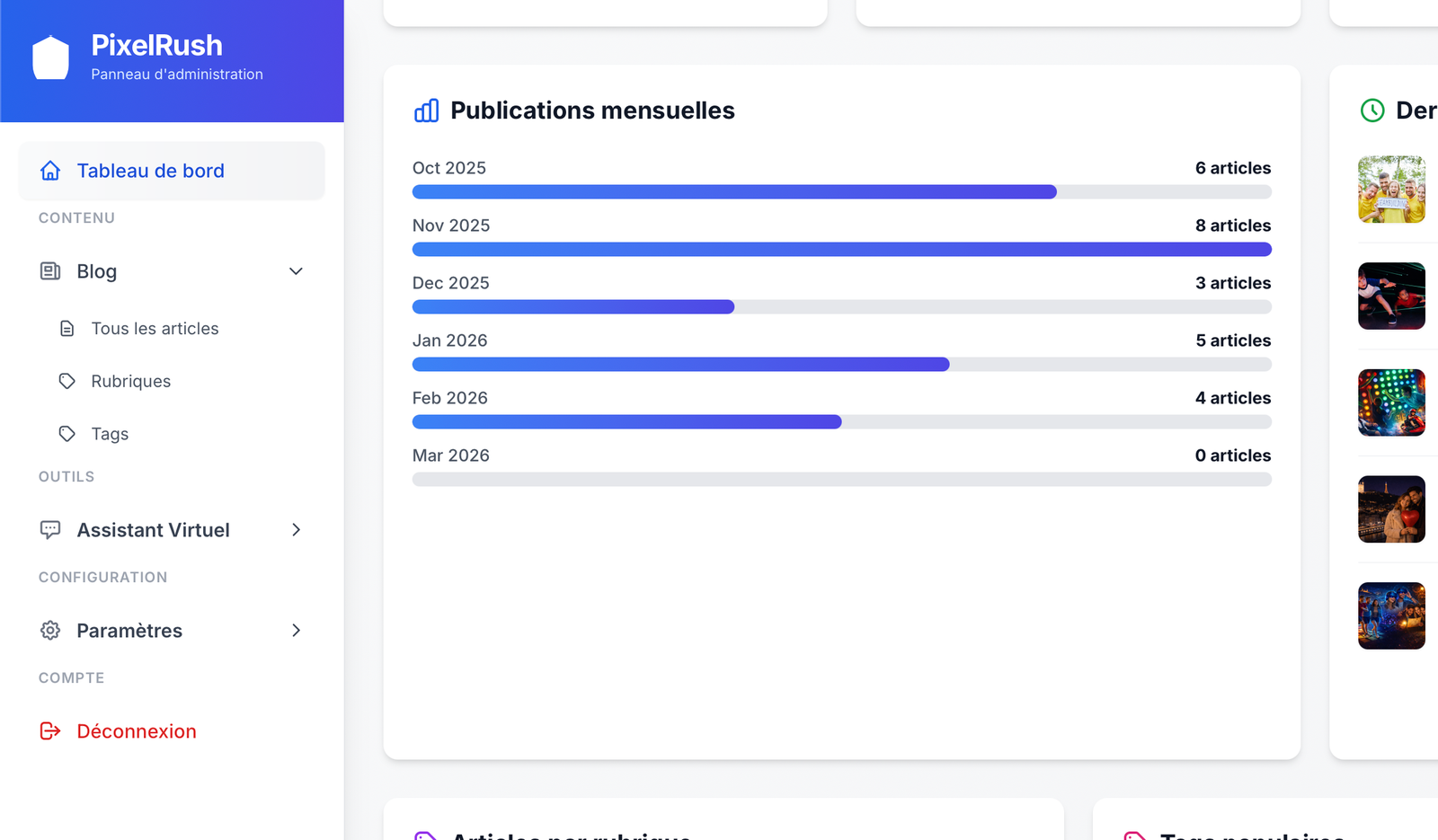Image resolution: width=1438 pixels, height=840 pixels.
Task: Click the chat bubble icon for Assistant Virtuel
Action: [50, 529]
